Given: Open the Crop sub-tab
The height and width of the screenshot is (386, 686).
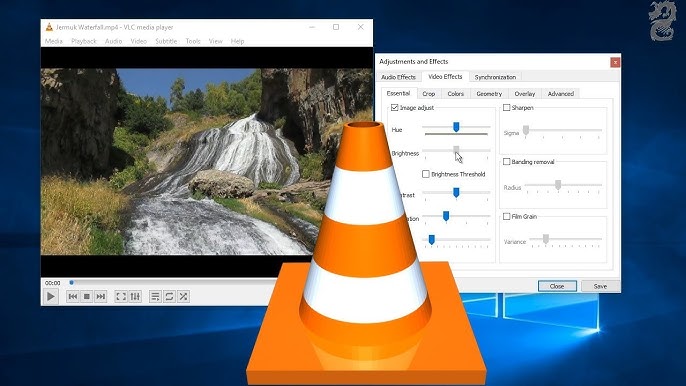Looking at the screenshot, I should click(x=429, y=94).
